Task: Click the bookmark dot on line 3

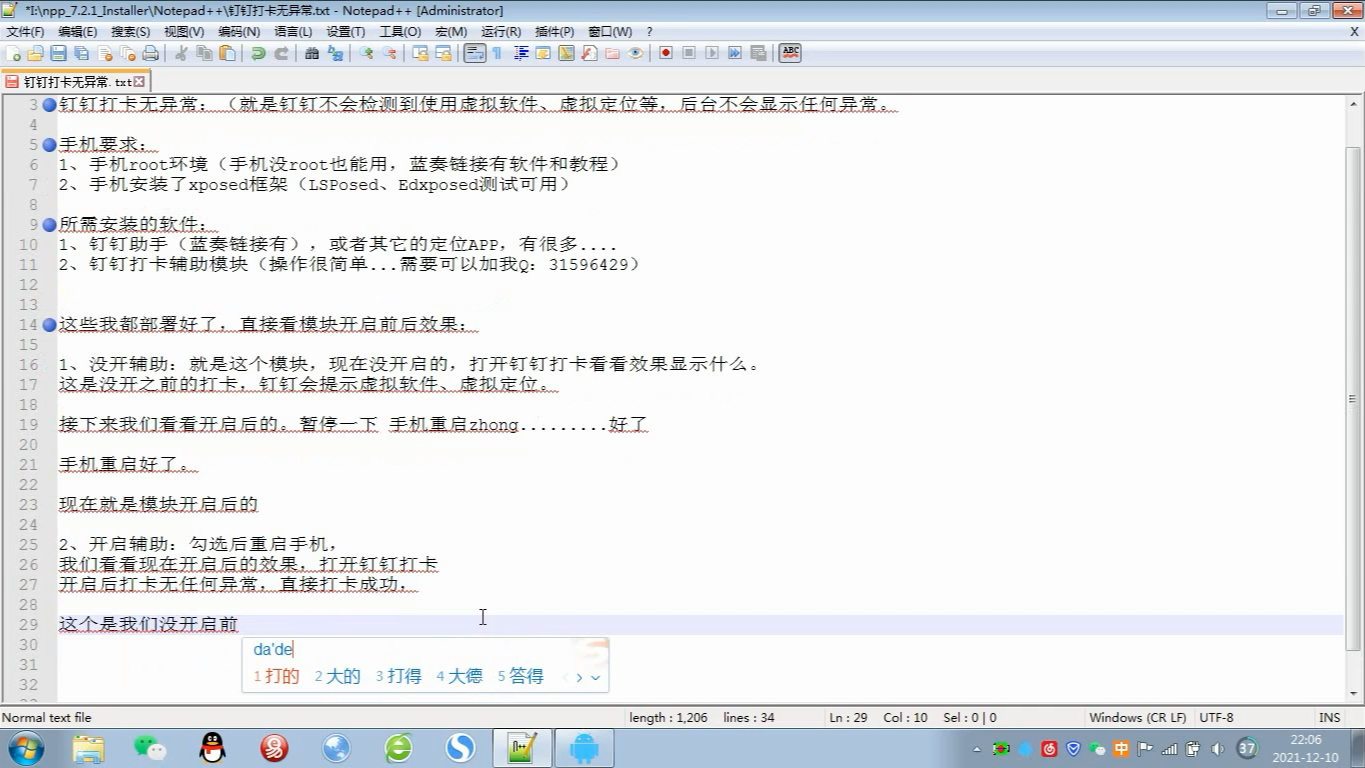Action: pyautogui.click(x=49, y=105)
